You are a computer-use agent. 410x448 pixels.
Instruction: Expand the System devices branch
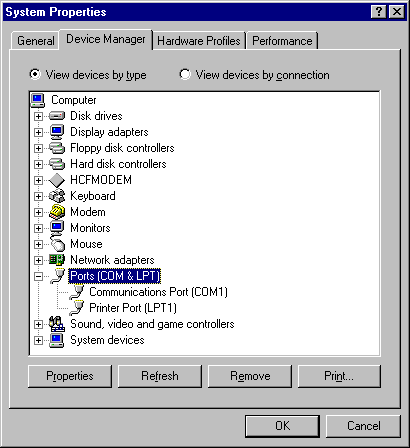point(38,340)
